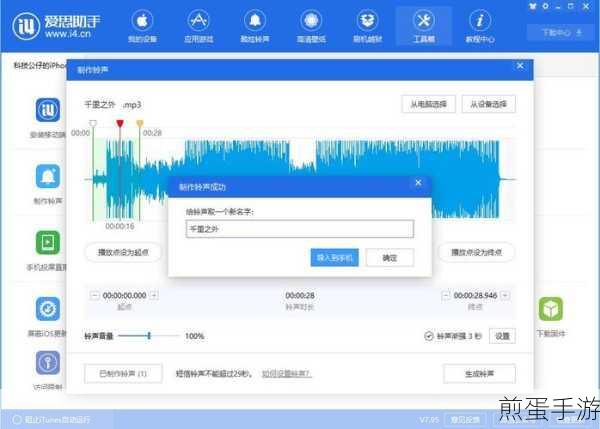Switch to the Apps & Games tab
The height and width of the screenshot is (429, 600).
point(198,26)
